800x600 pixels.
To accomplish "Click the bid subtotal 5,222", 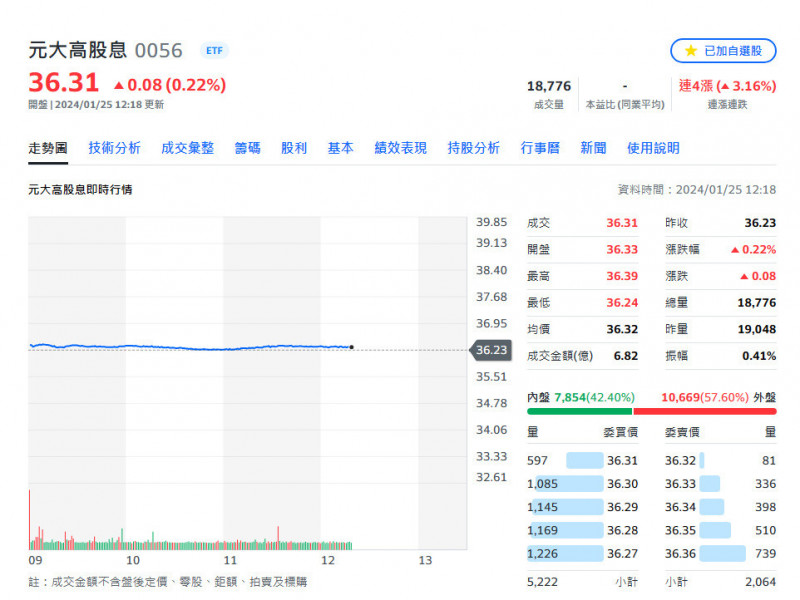I will [542, 582].
